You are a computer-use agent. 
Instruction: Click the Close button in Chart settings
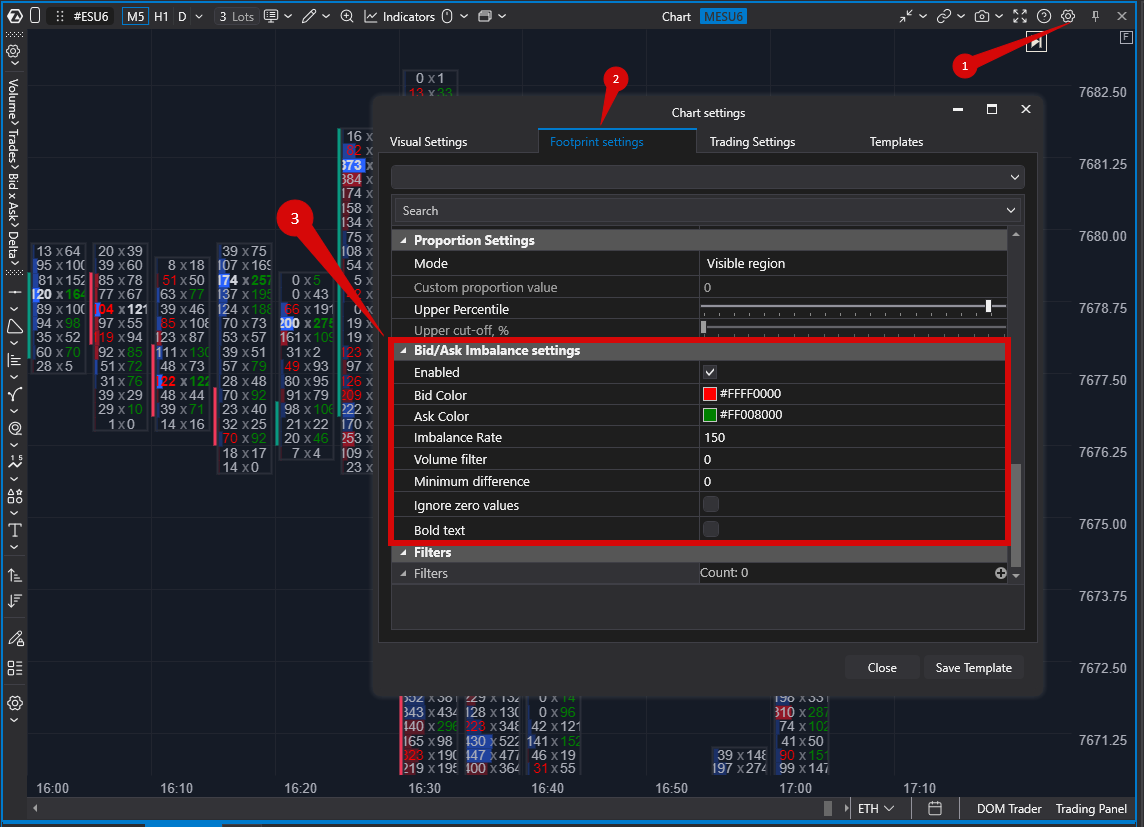881,667
